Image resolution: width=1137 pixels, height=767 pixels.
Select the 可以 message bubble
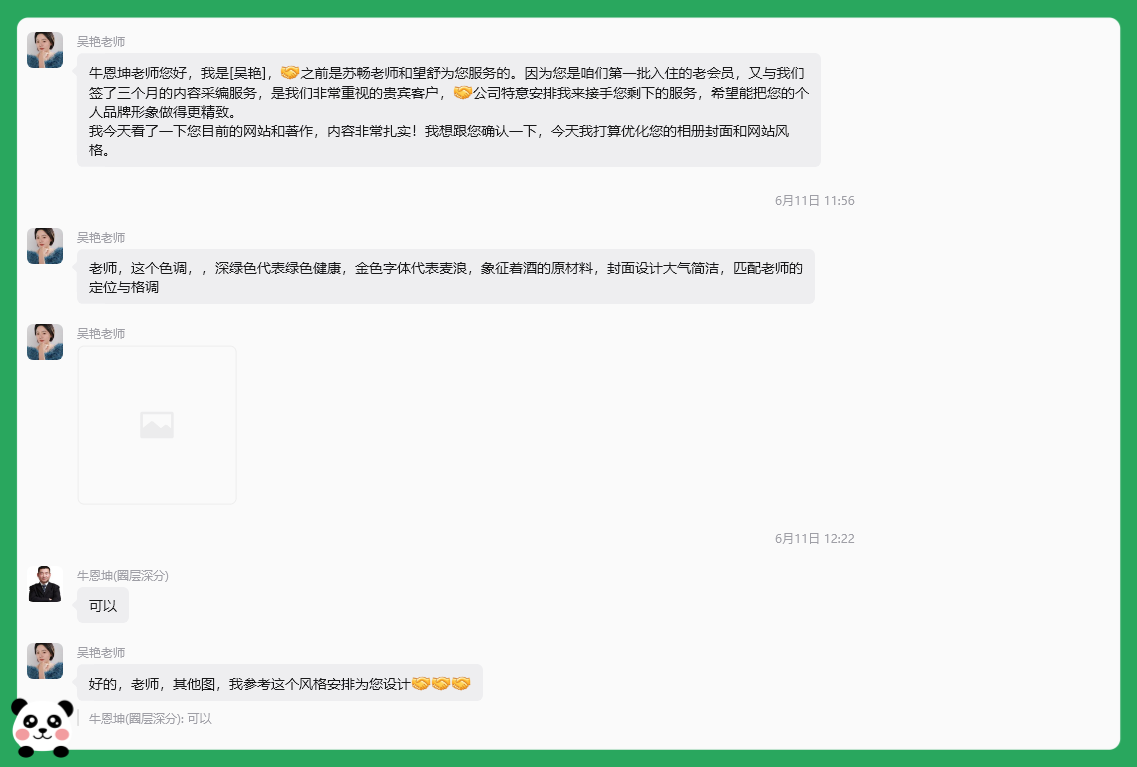[103, 605]
